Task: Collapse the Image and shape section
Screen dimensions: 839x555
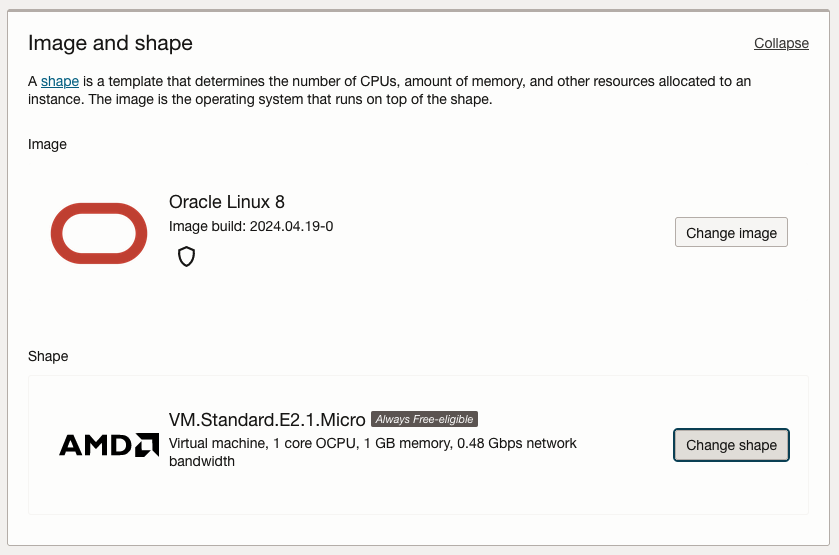Action: coord(781,43)
